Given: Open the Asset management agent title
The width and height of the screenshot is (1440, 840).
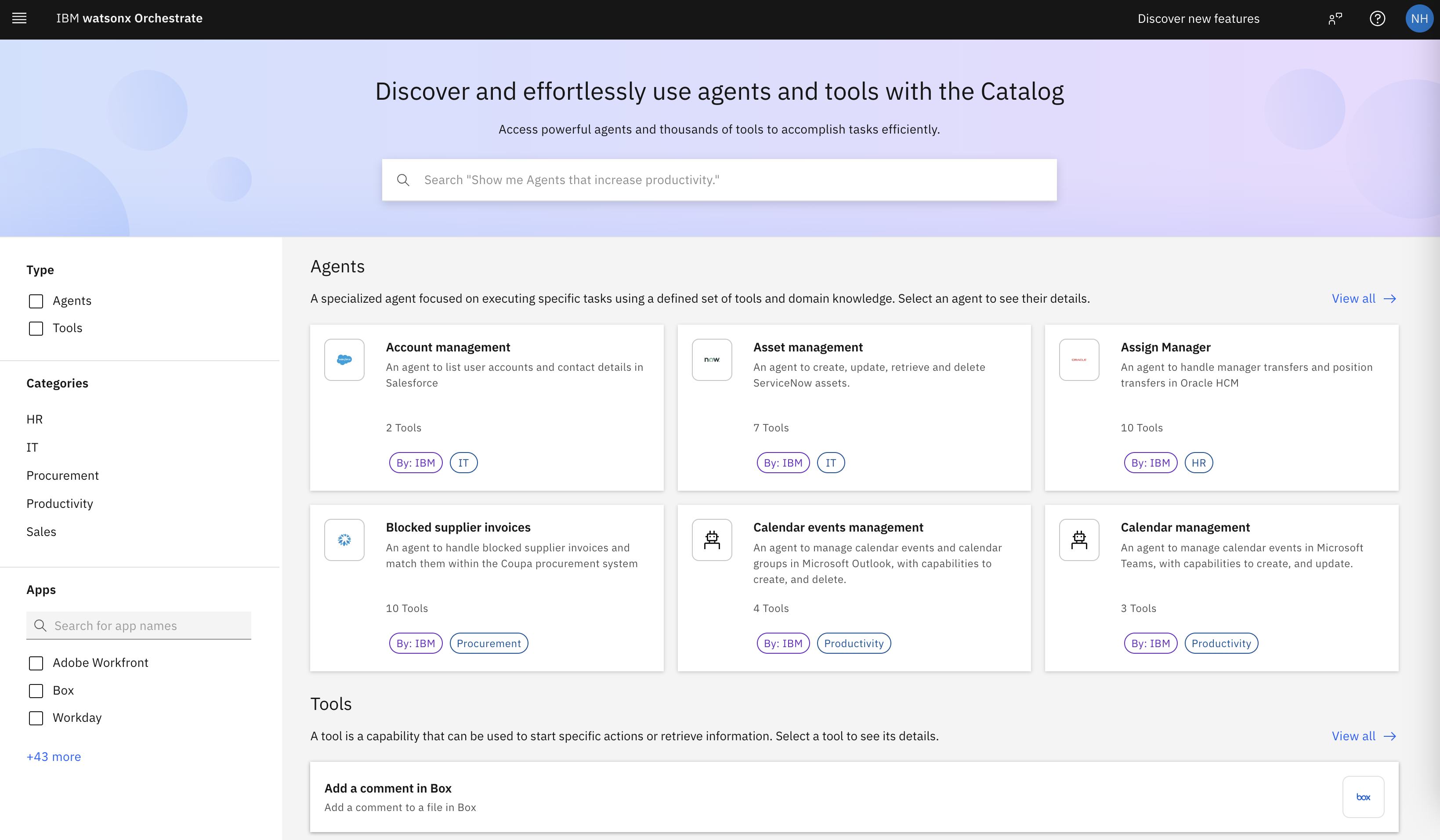Looking at the screenshot, I should 808,348.
